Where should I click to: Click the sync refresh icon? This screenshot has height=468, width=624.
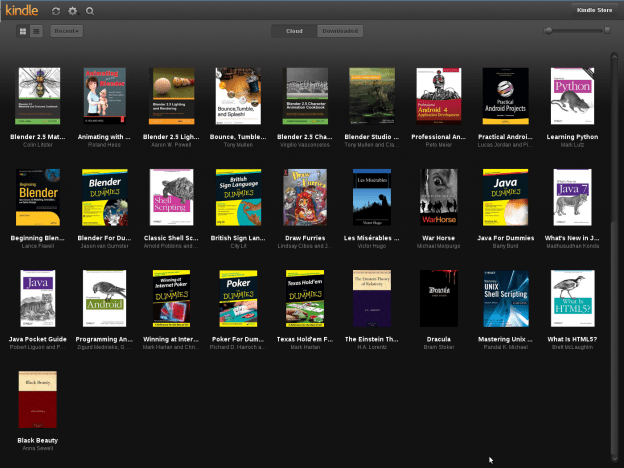point(56,11)
